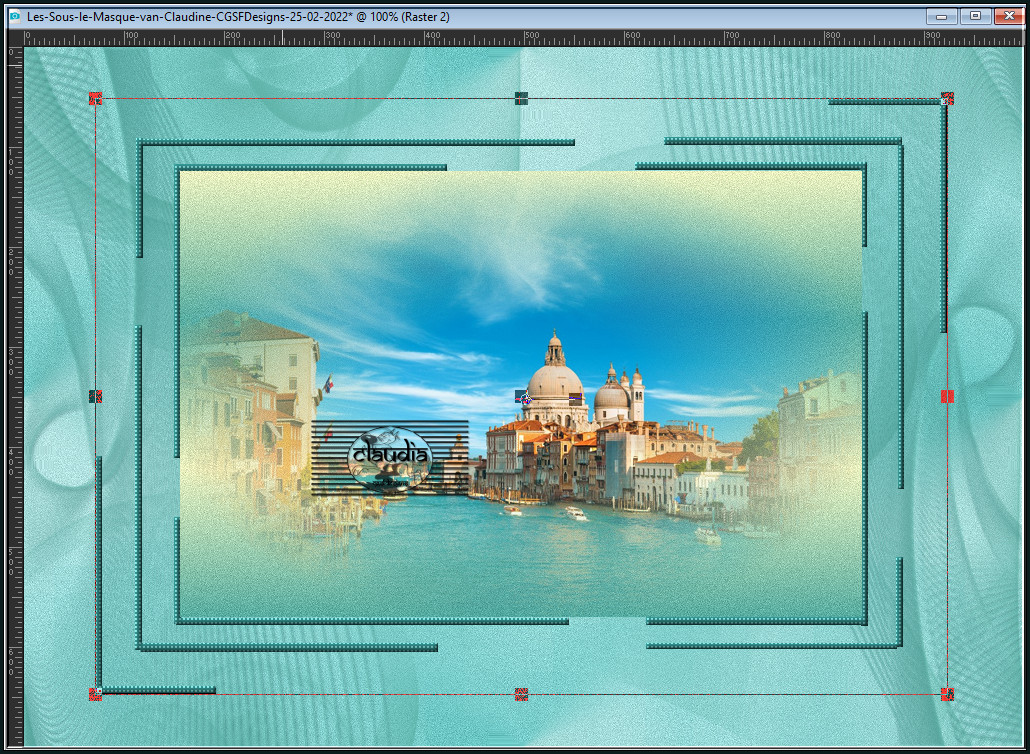Click the top-right selection corner handle

click(947, 99)
